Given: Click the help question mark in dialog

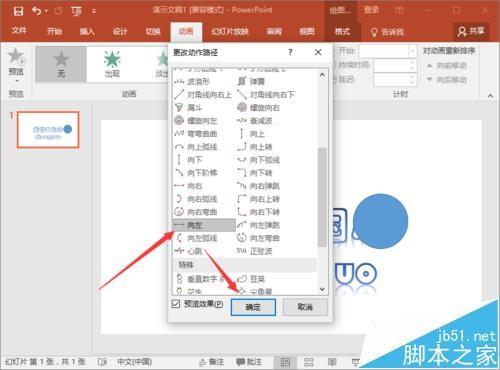Looking at the screenshot, I should pos(290,52).
